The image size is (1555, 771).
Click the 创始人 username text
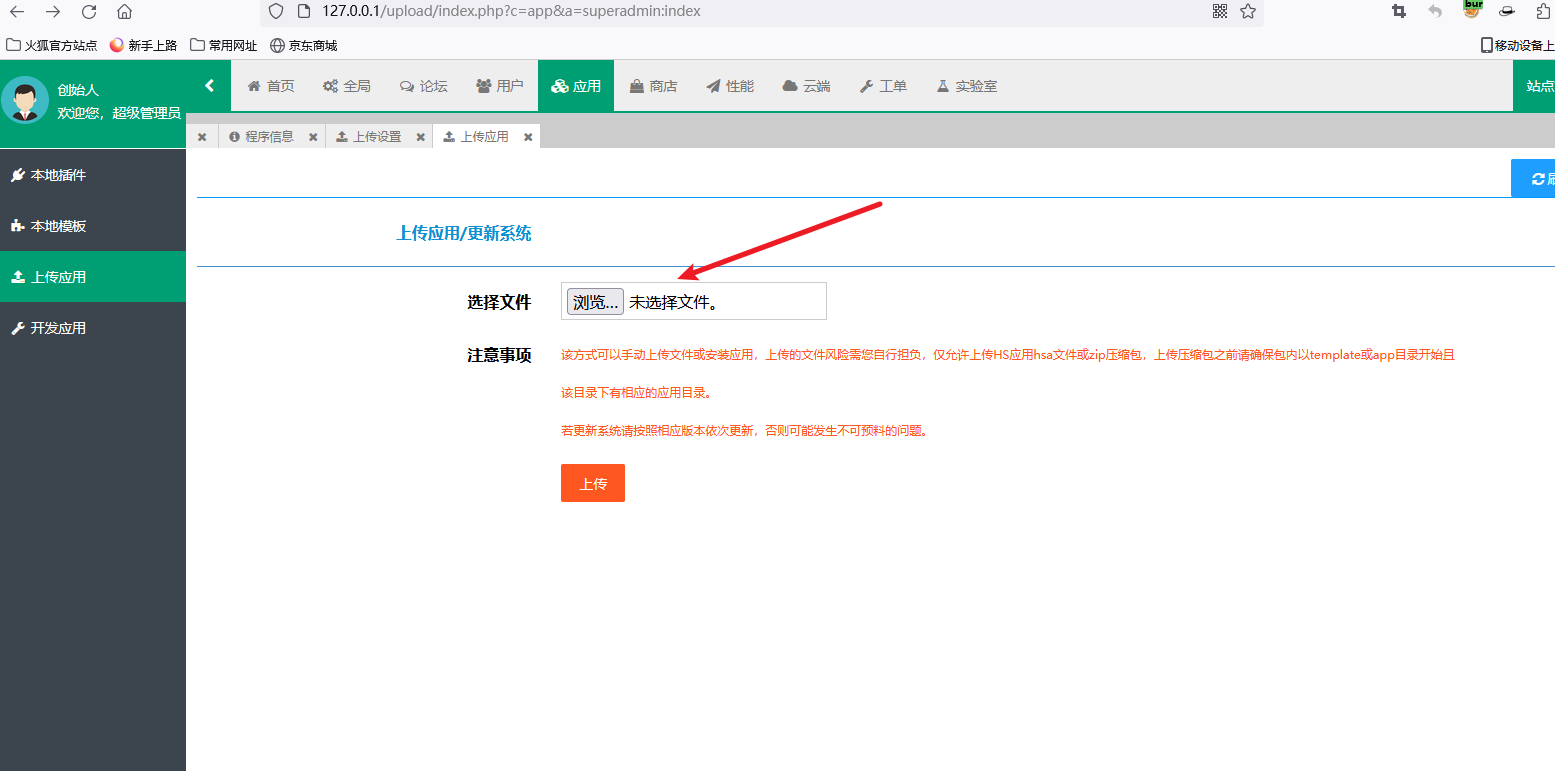pyautogui.click(x=78, y=90)
